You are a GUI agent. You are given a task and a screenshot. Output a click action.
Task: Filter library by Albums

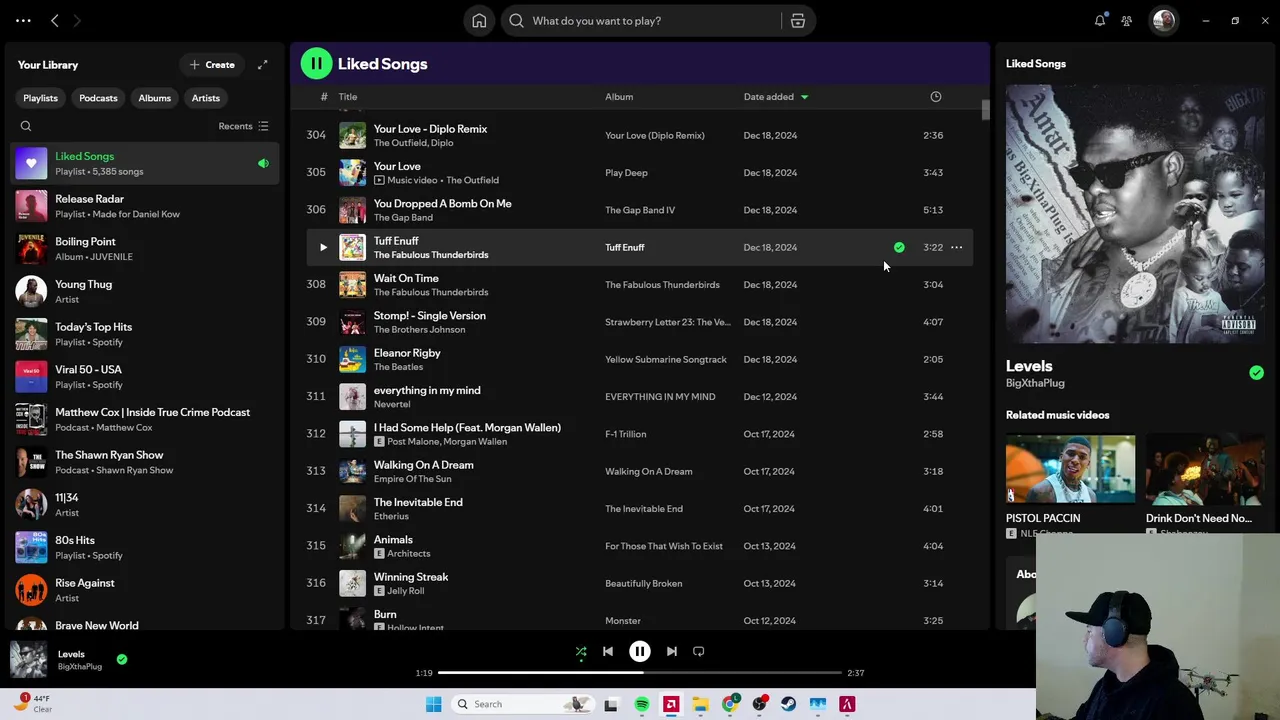pyautogui.click(x=154, y=98)
